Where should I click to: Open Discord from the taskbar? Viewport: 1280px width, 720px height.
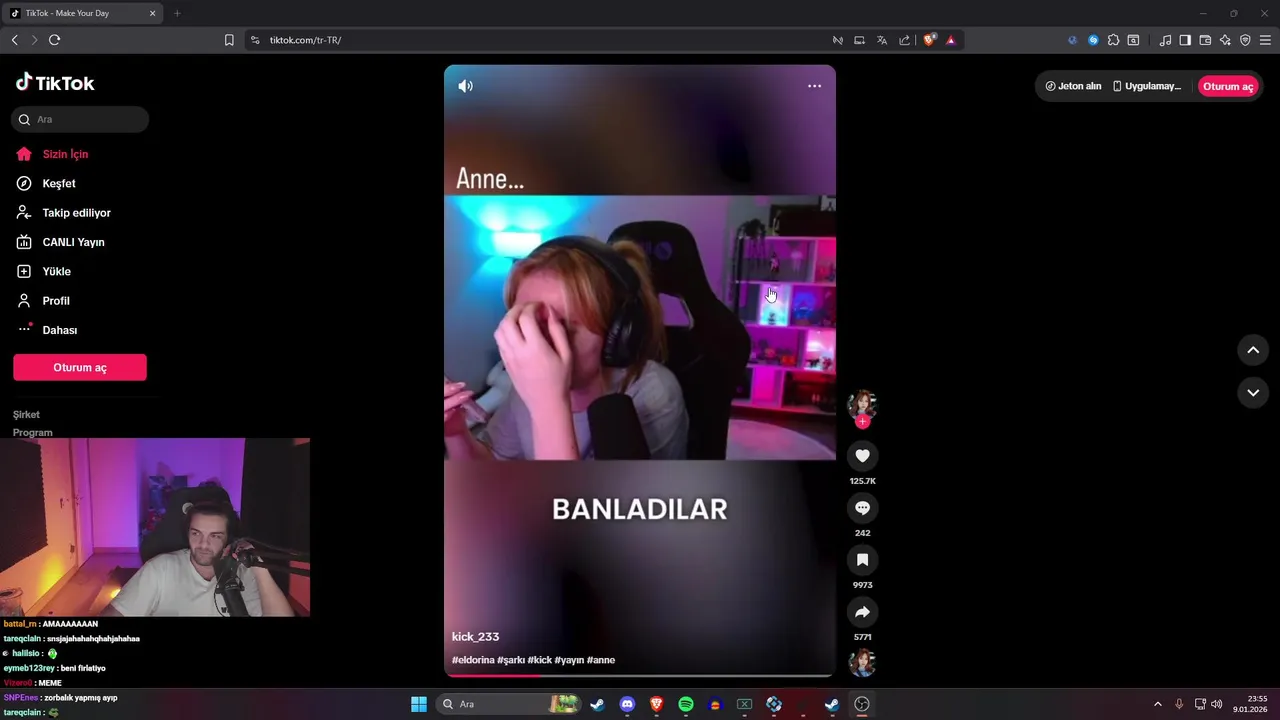[x=627, y=704]
